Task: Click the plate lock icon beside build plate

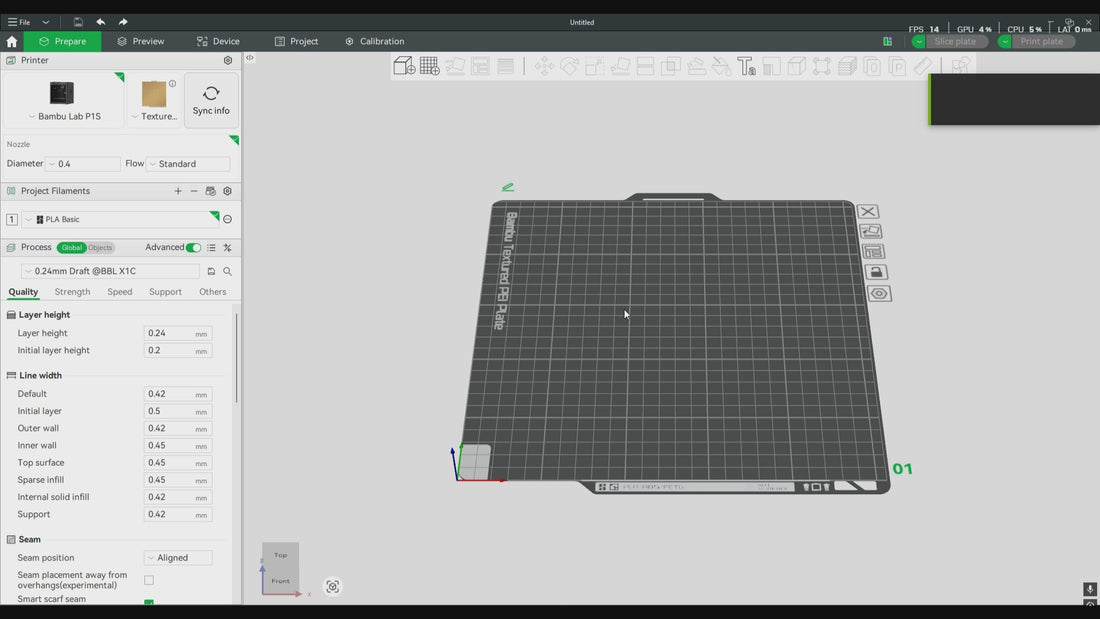Action: [876, 272]
